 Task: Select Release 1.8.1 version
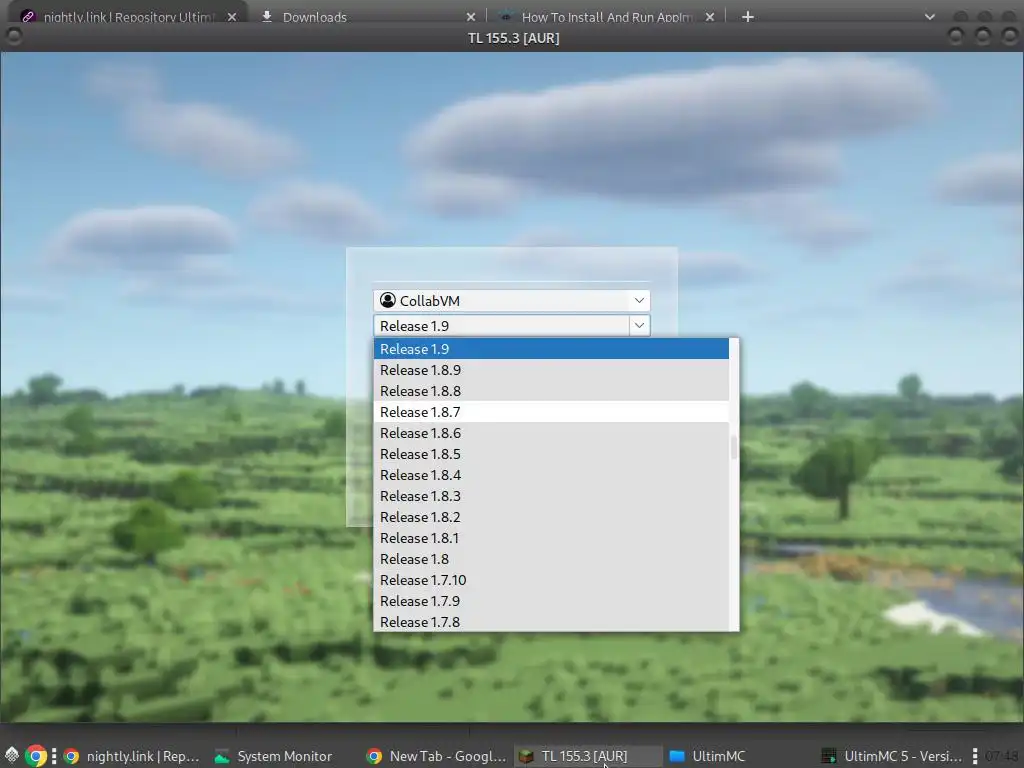pyautogui.click(x=551, y=537)
